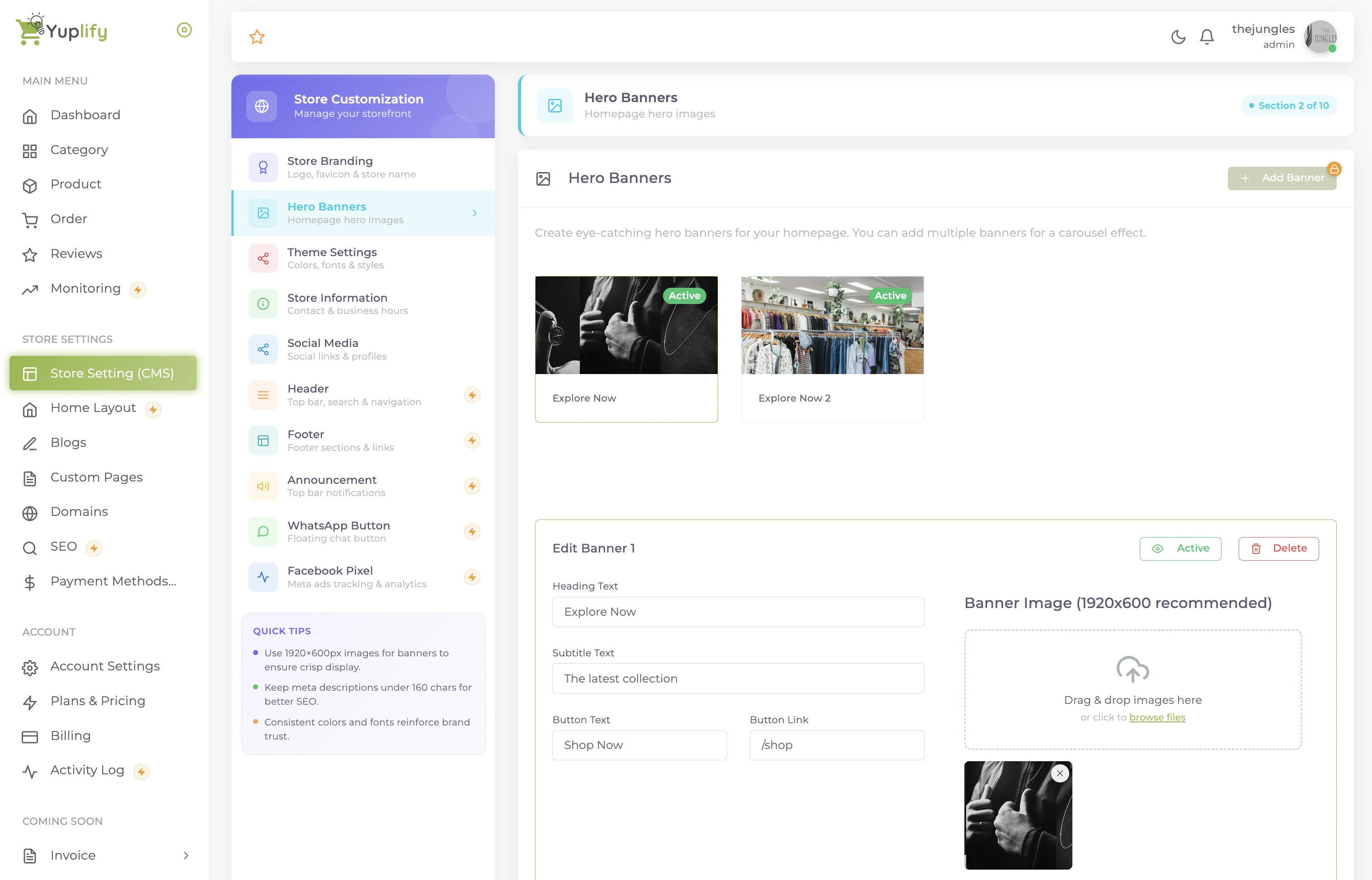
Task: Expand Hero Banners chevron arrow
Action: pyautogui.click(x=475, y=213)
